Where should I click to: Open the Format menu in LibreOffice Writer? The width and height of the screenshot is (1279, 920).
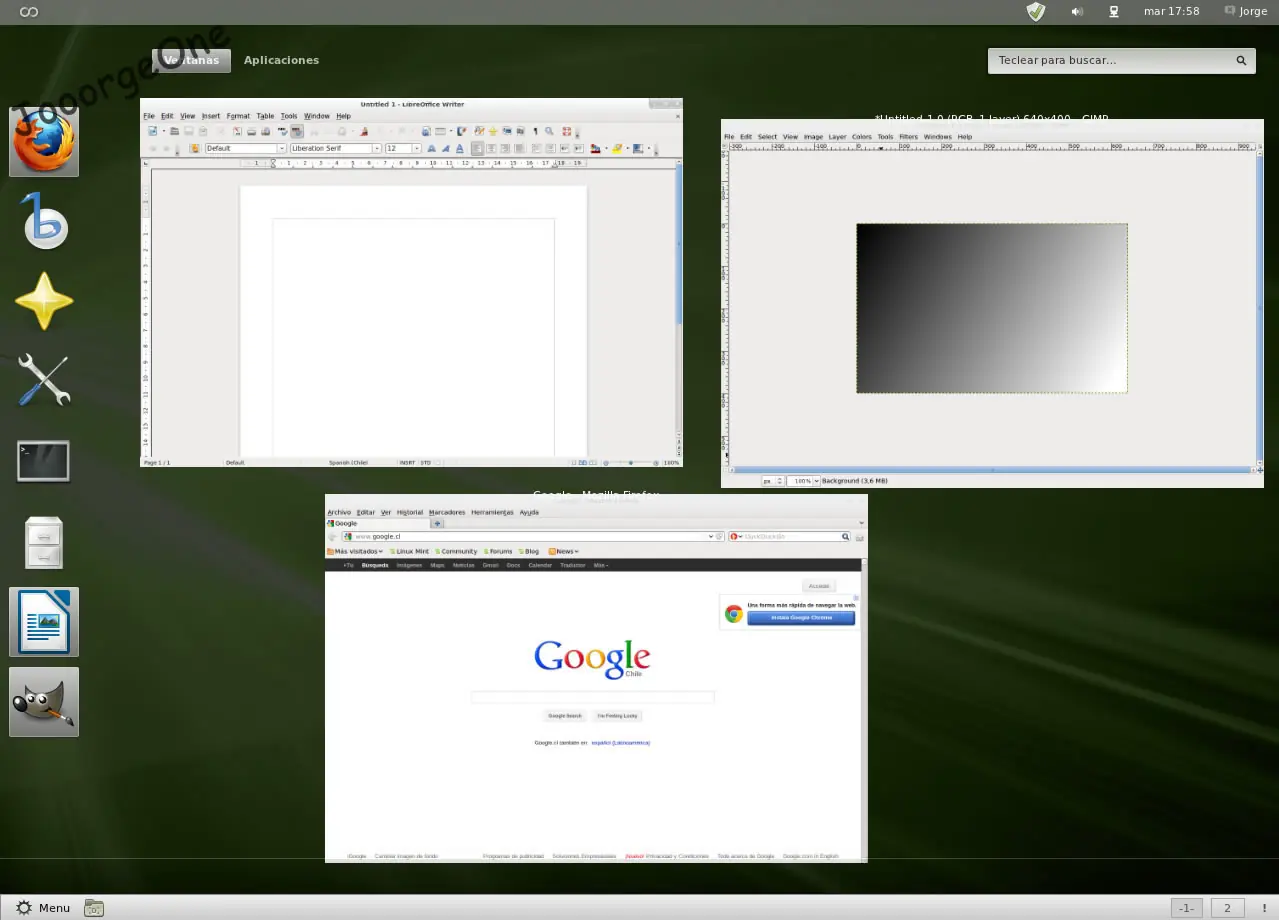tap(238, 116)
